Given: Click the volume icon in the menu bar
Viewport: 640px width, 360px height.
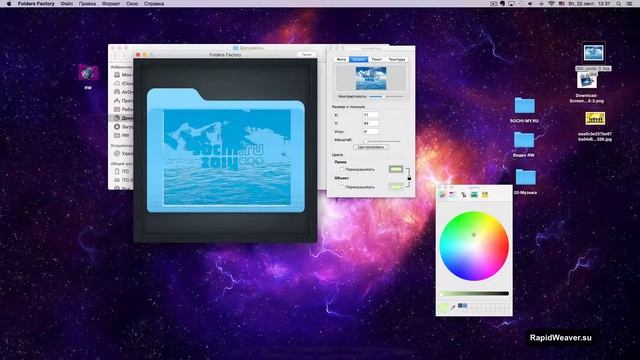Looking at the screenshot, I should click(530, 3).
